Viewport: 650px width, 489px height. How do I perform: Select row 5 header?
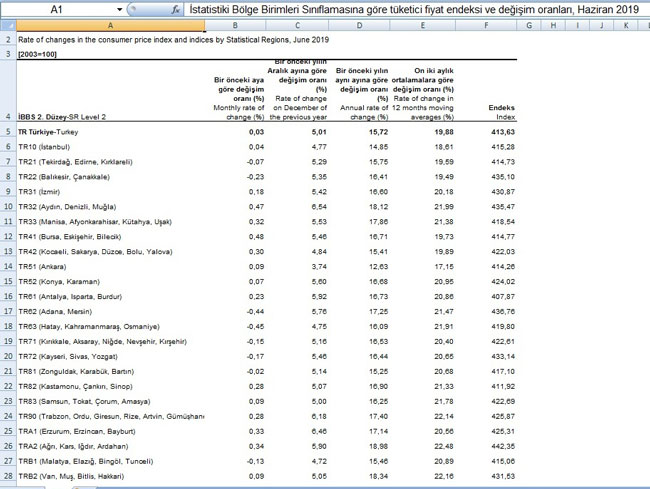(8, 132)
